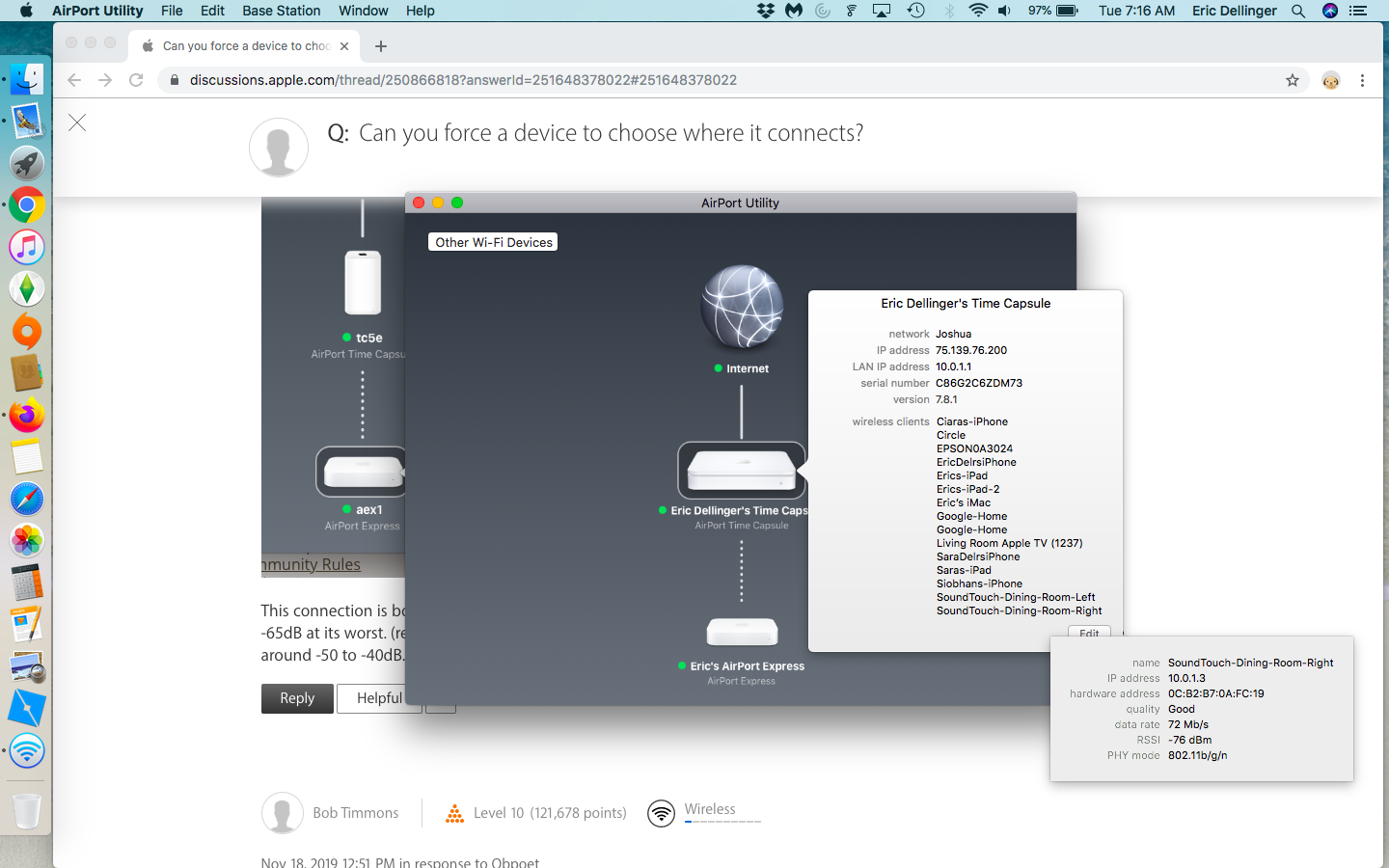Open the Contacts address book in Dock
1389x868 pixels.
click(x=27, y=372)
